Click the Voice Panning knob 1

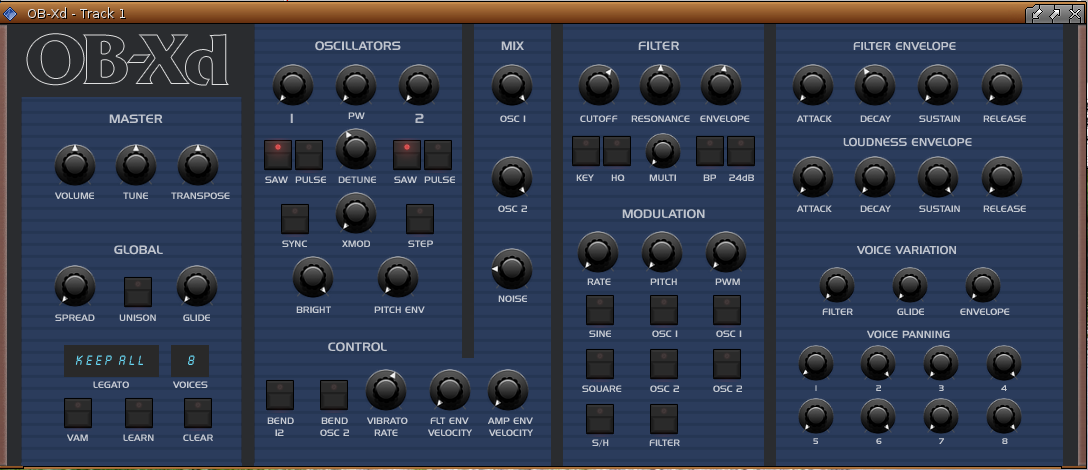tap(815, 363)
